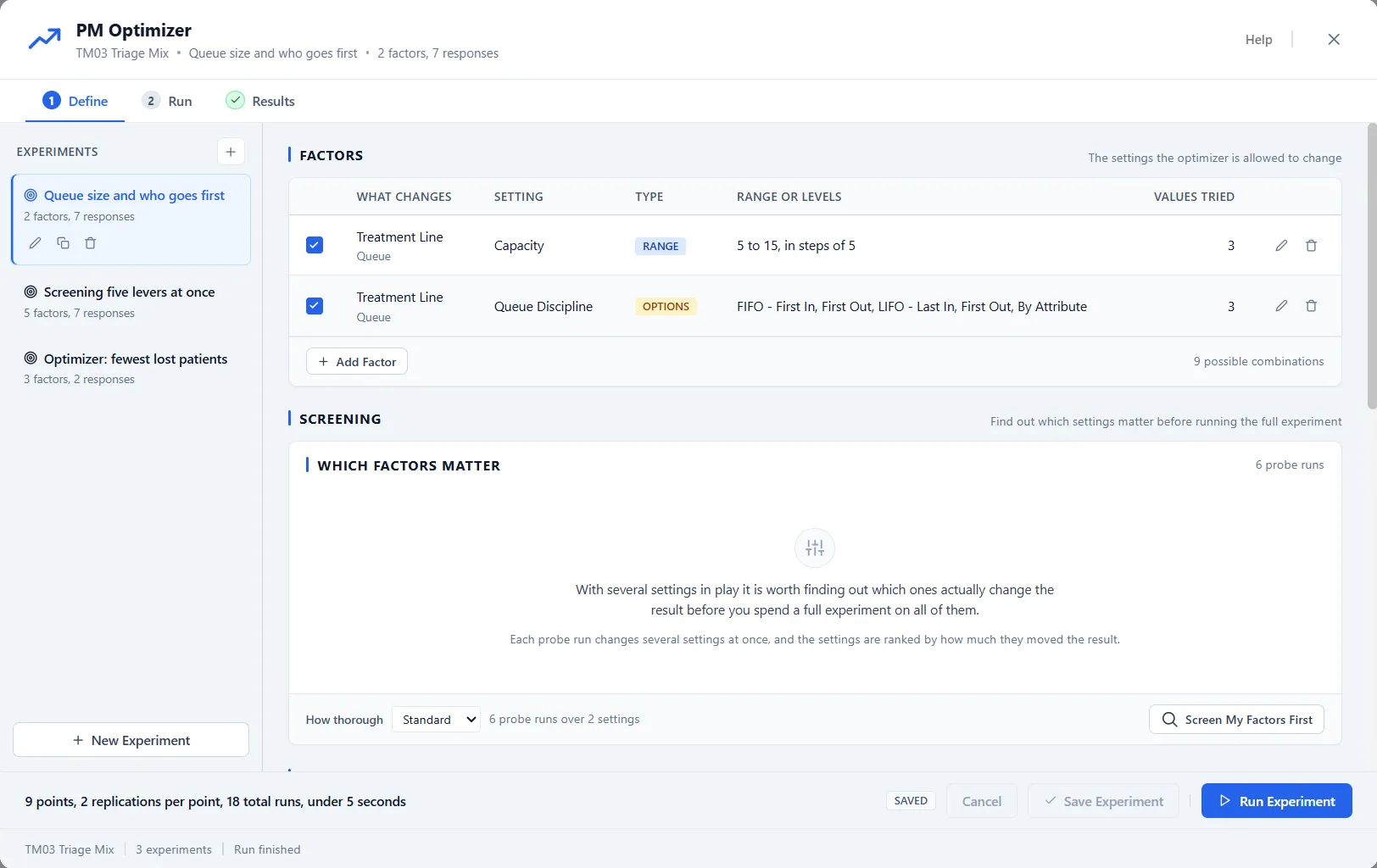Image resolution: width=1377 pixels, height=868 pixels.
Task: Edit the Capacity factor row
Action: click(1281, 246)
